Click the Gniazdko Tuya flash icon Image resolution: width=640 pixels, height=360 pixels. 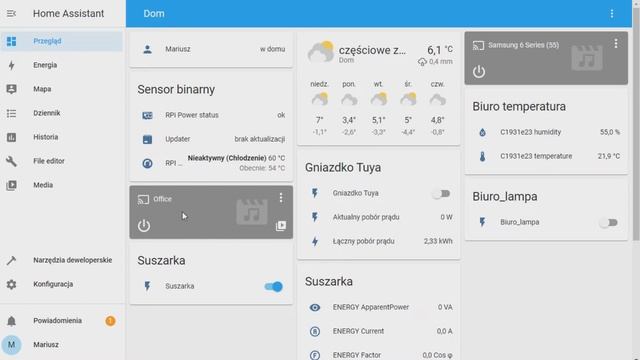coord(315,193)
